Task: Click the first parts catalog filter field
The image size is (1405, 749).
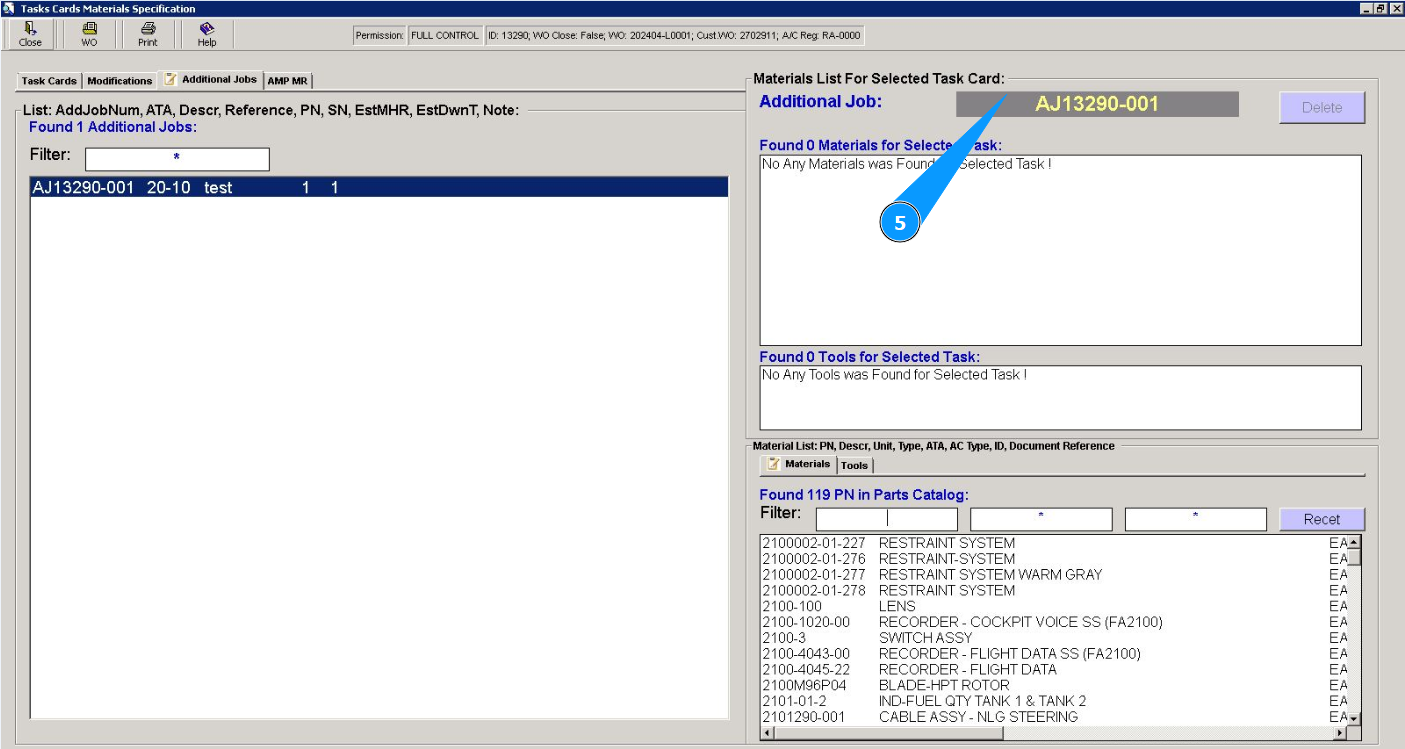Action: [887, 519]
